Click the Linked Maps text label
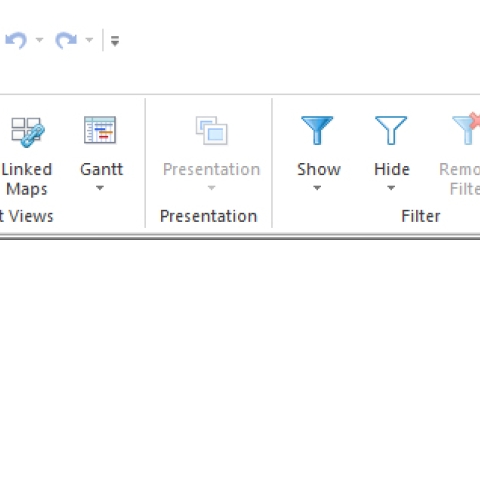480x480 pixels. [x=27, y=179]
